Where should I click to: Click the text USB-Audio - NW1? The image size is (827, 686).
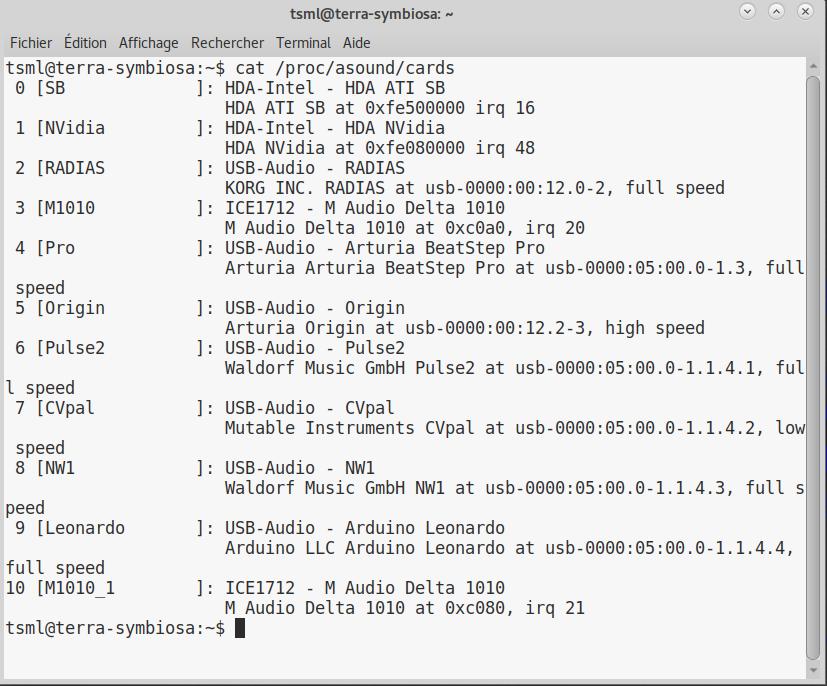(x=300, y=468)
